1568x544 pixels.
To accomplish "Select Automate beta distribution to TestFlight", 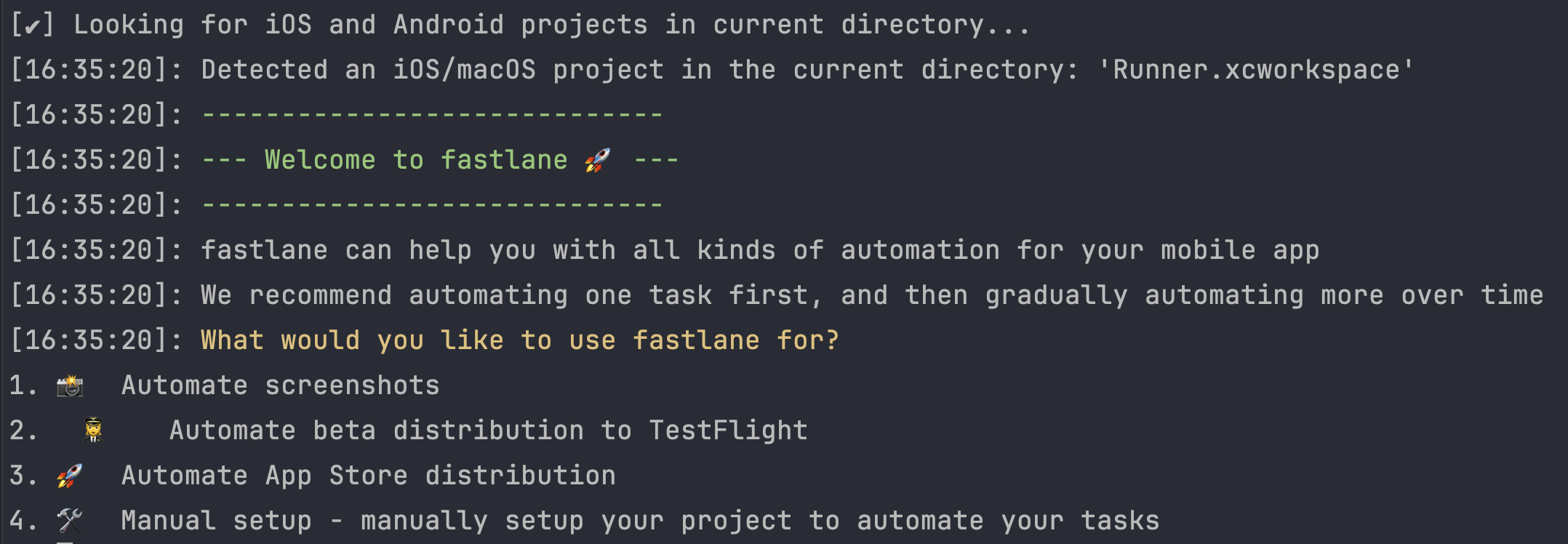I will pyautogui.click(x=488, y=431).
